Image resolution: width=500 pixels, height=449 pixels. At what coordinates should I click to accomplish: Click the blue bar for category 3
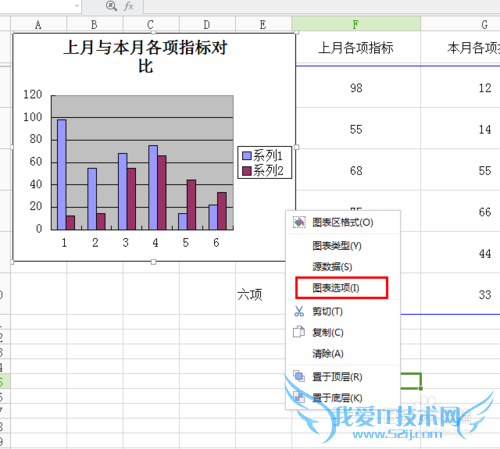[123, 191]
